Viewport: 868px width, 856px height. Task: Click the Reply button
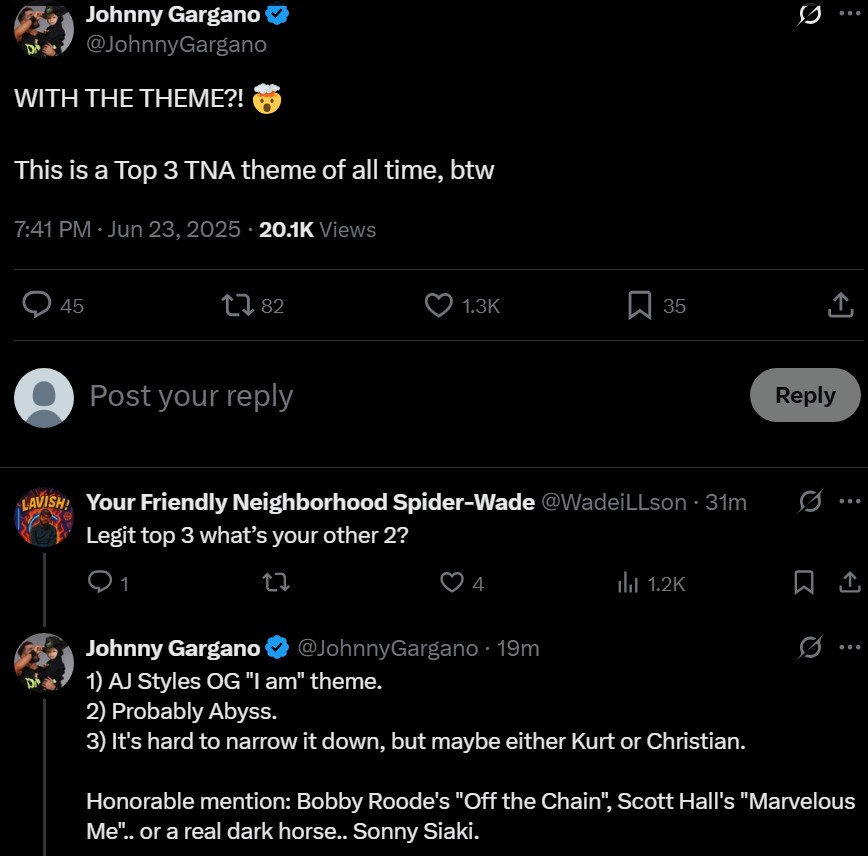tap(805, 395)
